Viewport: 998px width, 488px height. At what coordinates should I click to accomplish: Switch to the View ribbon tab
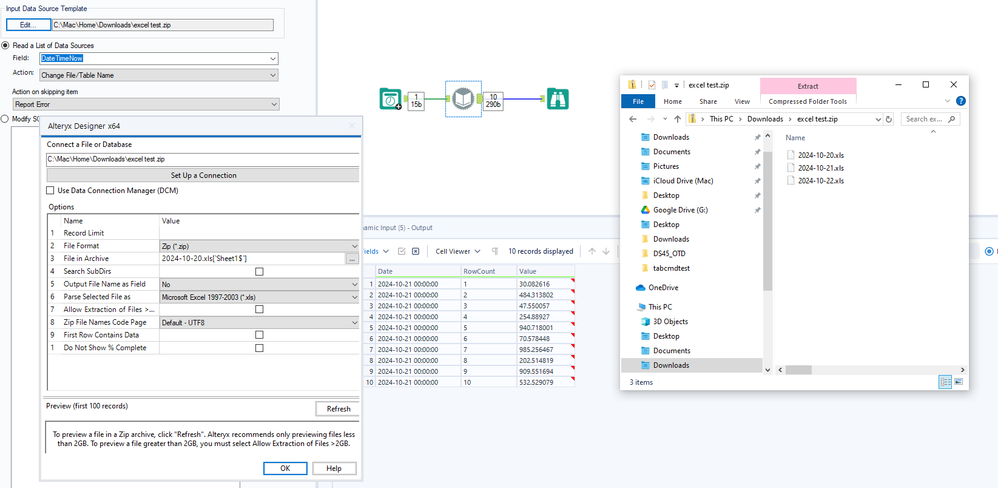(x=742, y=101)
